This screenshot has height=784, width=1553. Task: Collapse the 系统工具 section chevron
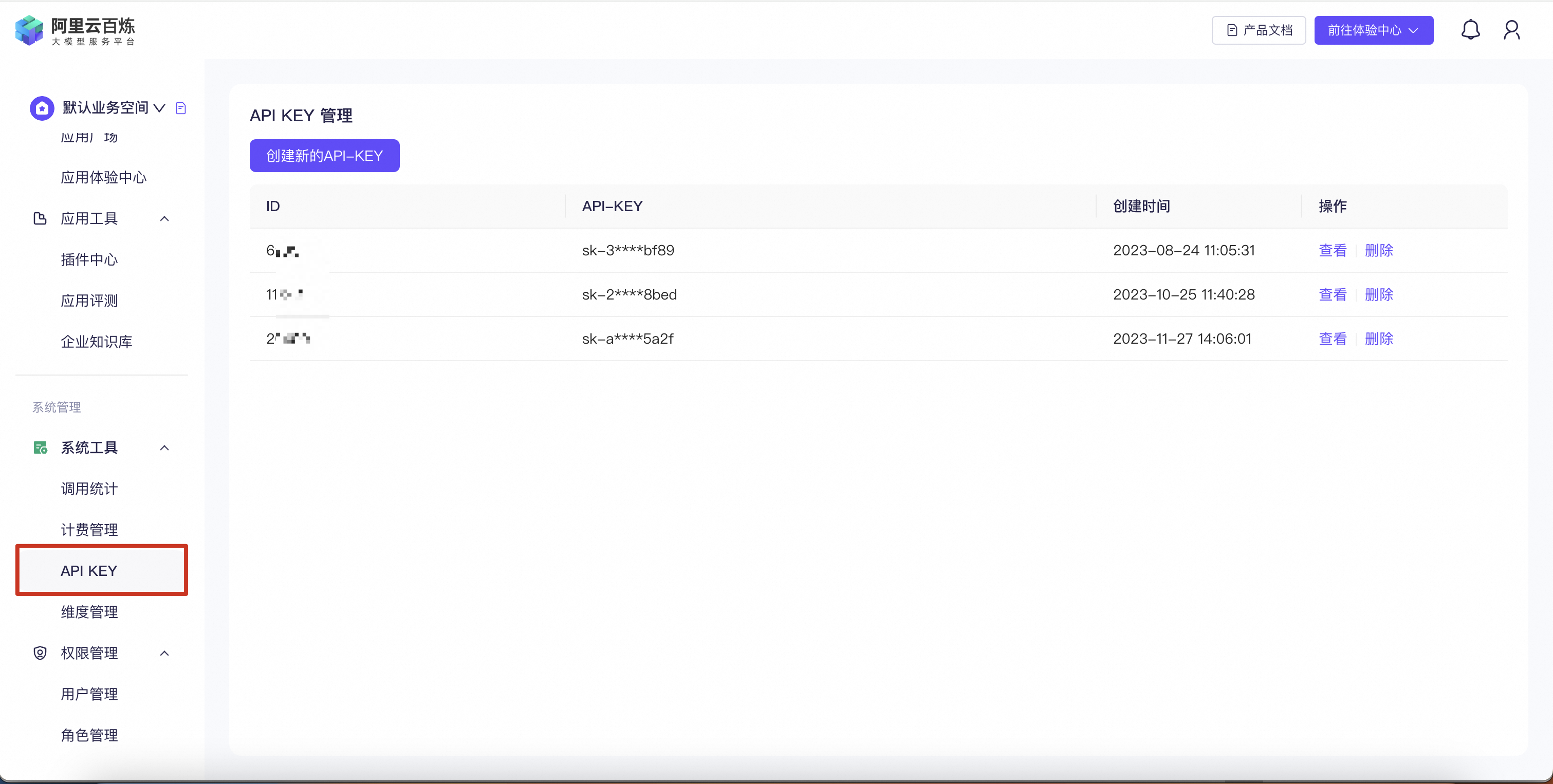[164, 447]
